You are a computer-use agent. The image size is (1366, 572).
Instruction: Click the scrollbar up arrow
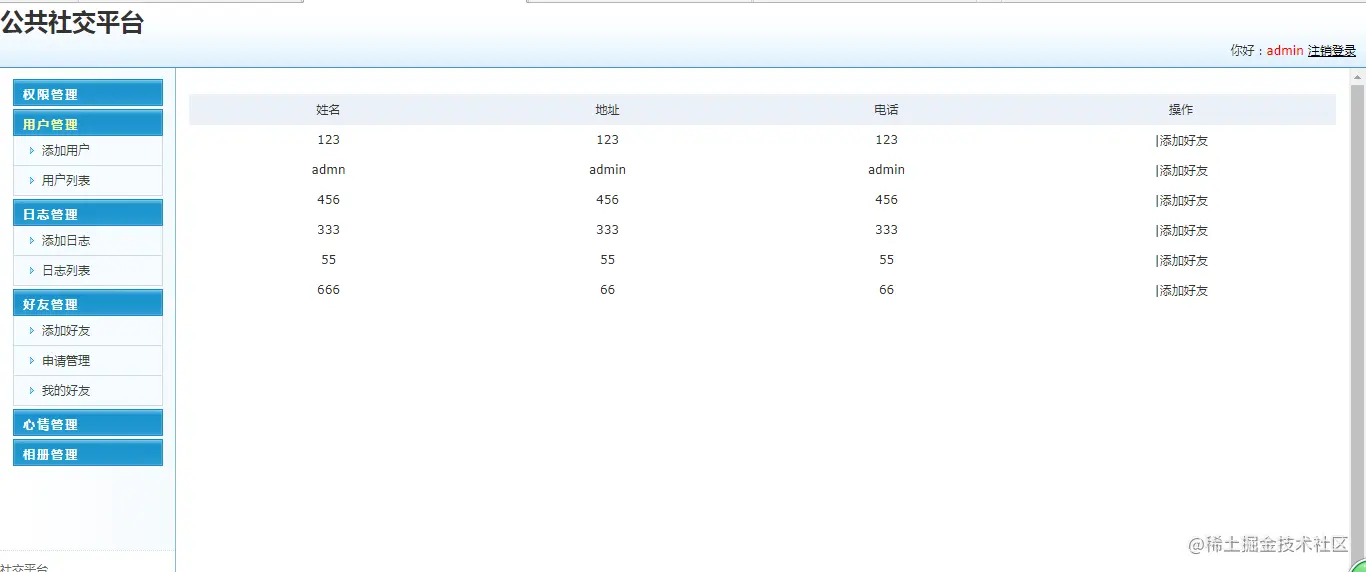(x=1358, y=76)
